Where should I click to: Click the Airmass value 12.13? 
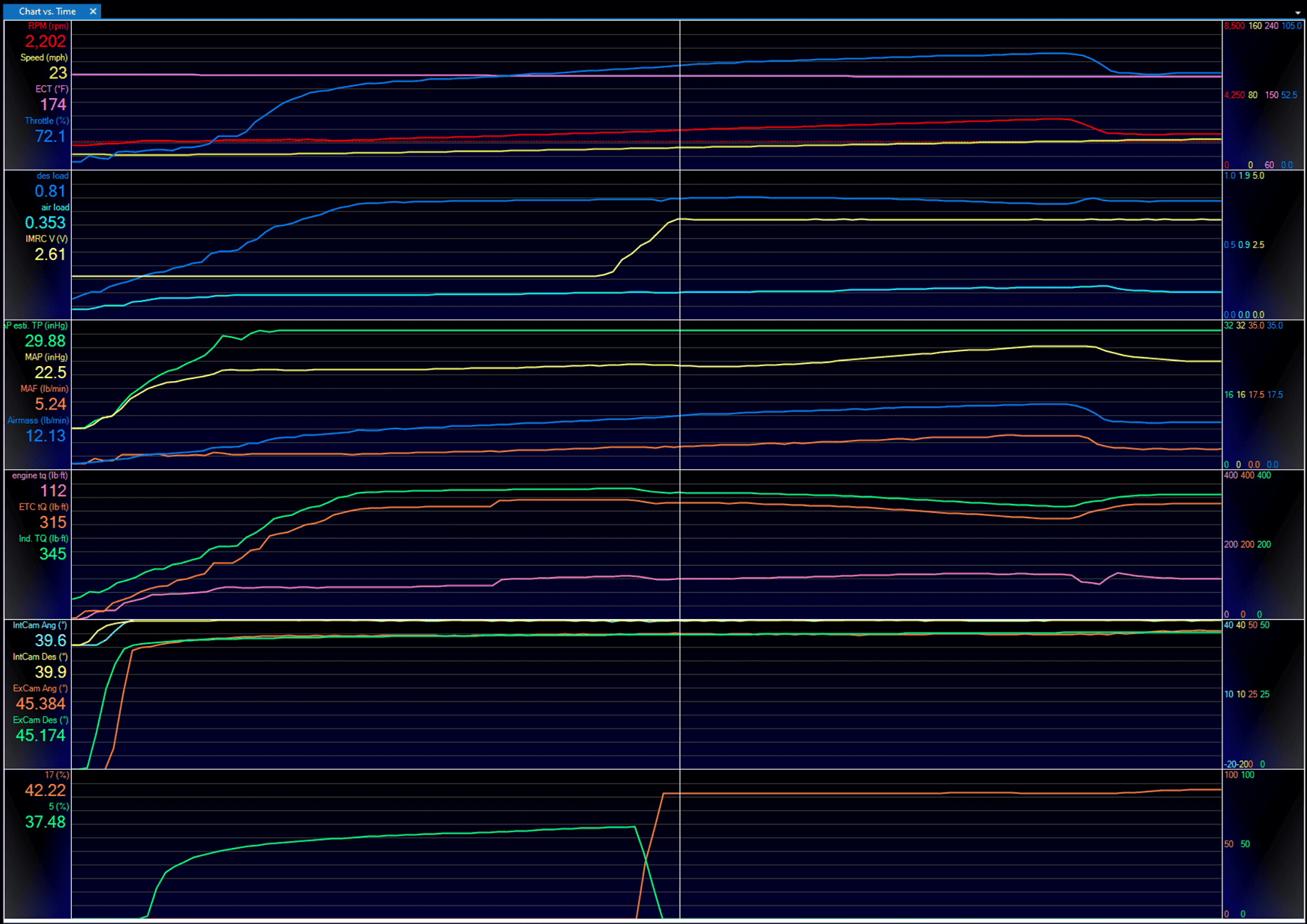tap(46, 436)
